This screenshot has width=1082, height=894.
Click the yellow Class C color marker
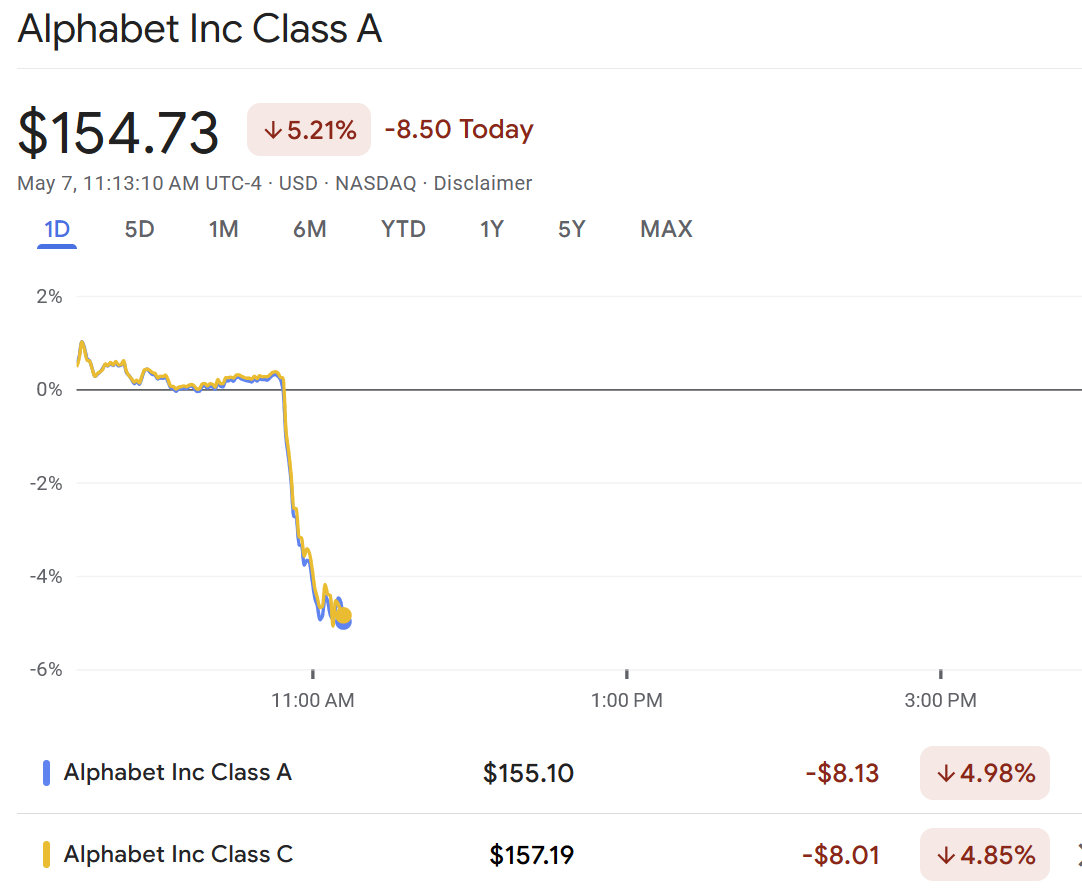(46, 855)
